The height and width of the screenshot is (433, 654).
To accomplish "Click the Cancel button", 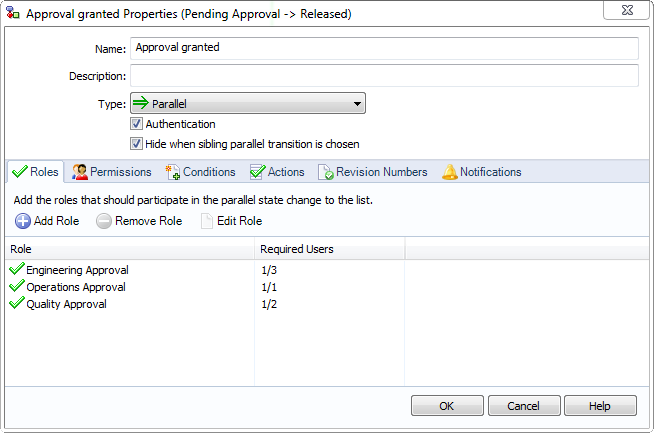I will click(523, 405).
